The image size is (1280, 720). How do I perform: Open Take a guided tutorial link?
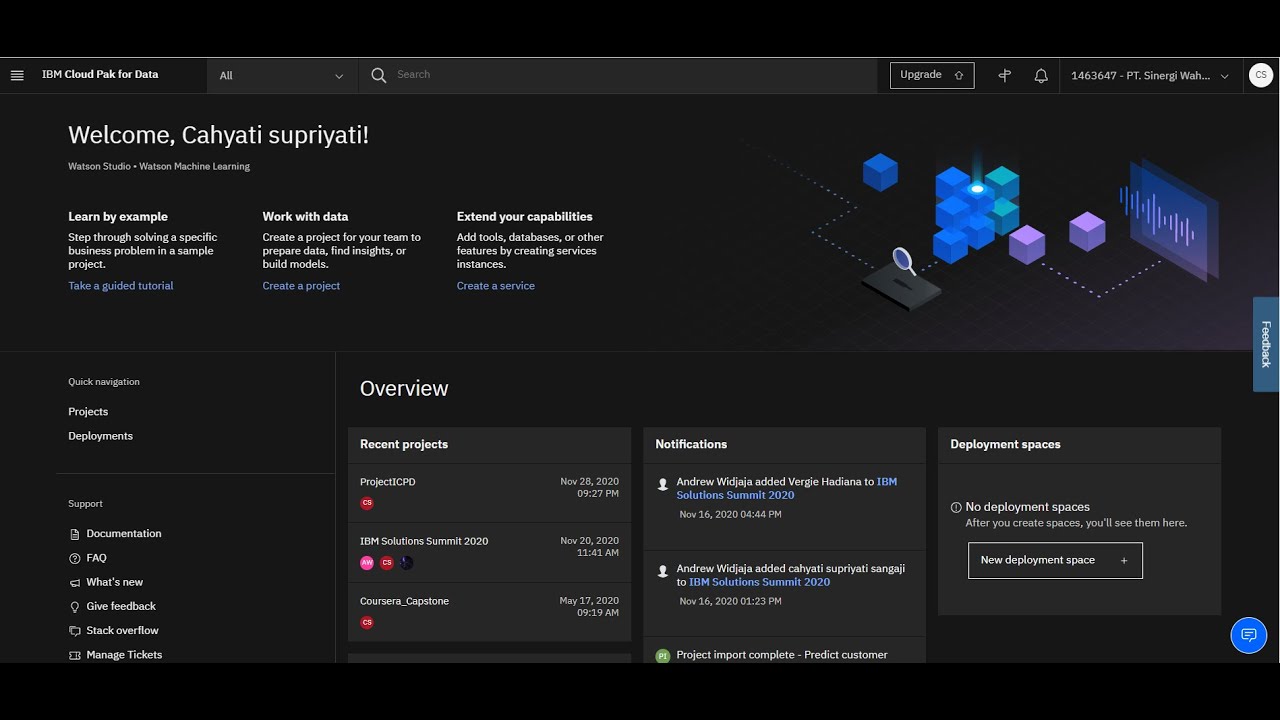tap(121, 286)
